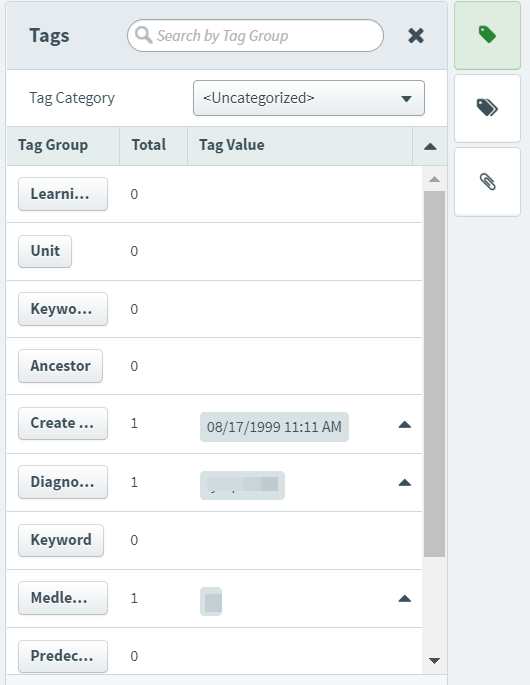
Task: Click the 08/17/1999 11:11 AM tag value
Action: (274, 427)
